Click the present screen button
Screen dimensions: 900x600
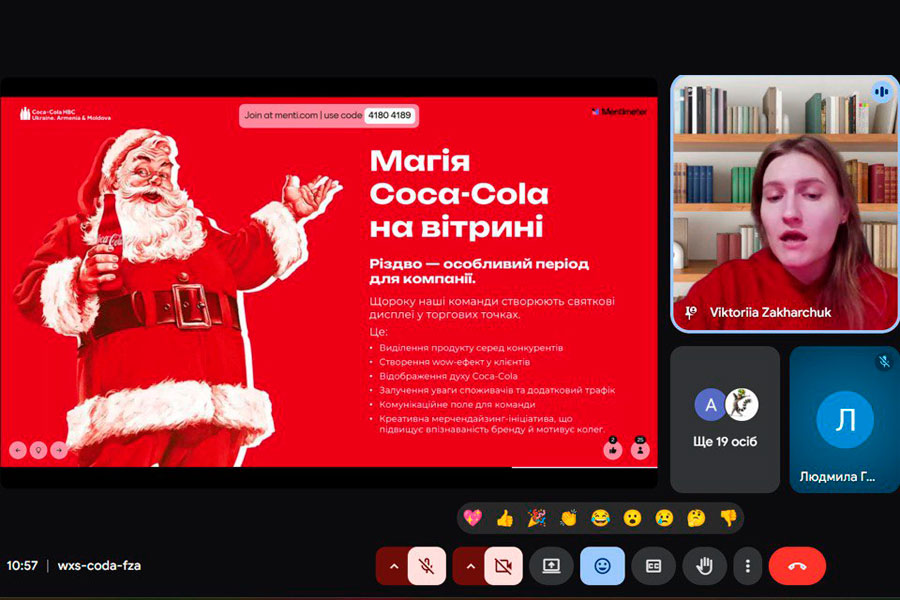[x=551, y=566]
